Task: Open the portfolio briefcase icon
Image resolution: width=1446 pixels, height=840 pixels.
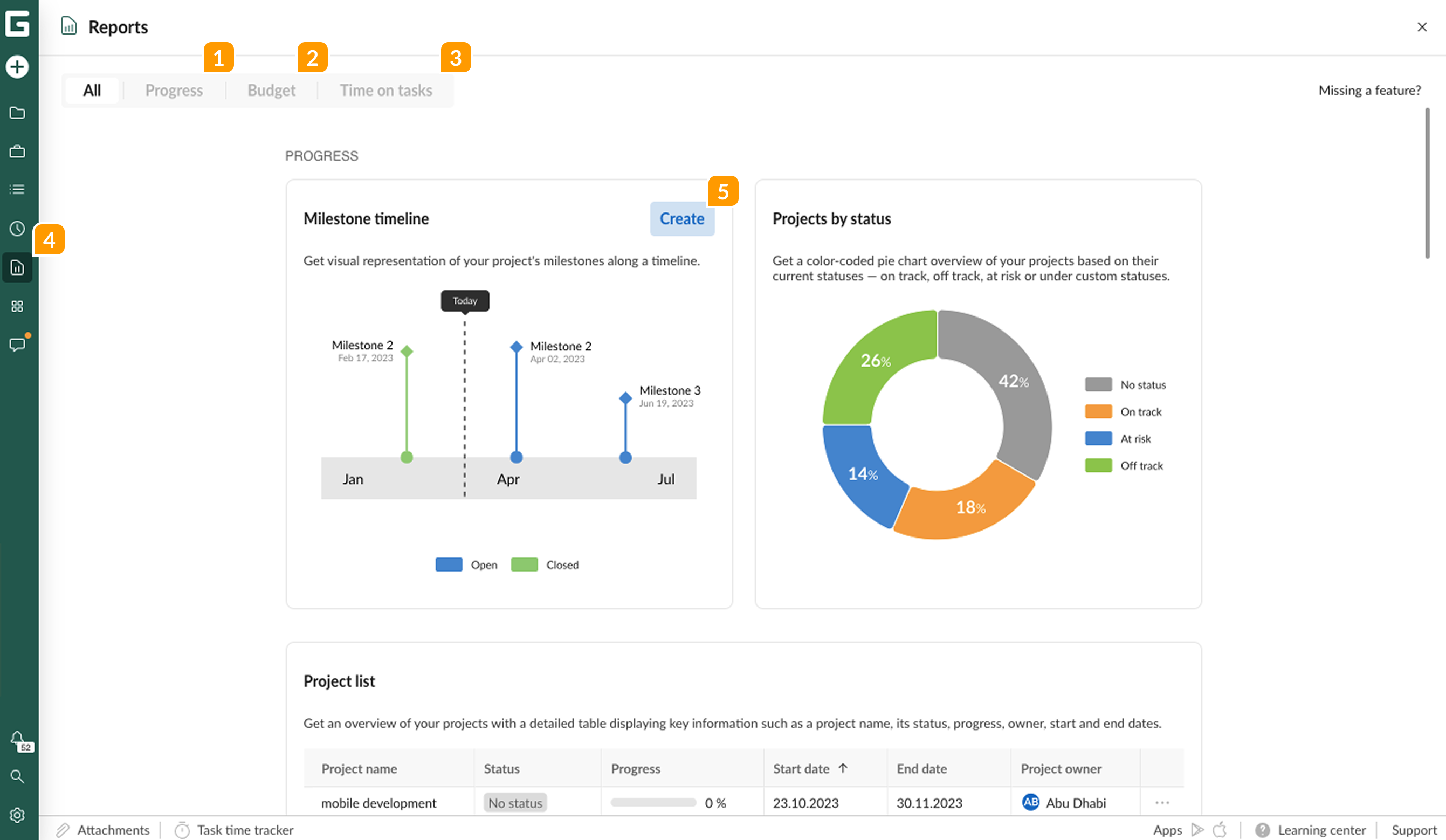Action: (17, 152)
